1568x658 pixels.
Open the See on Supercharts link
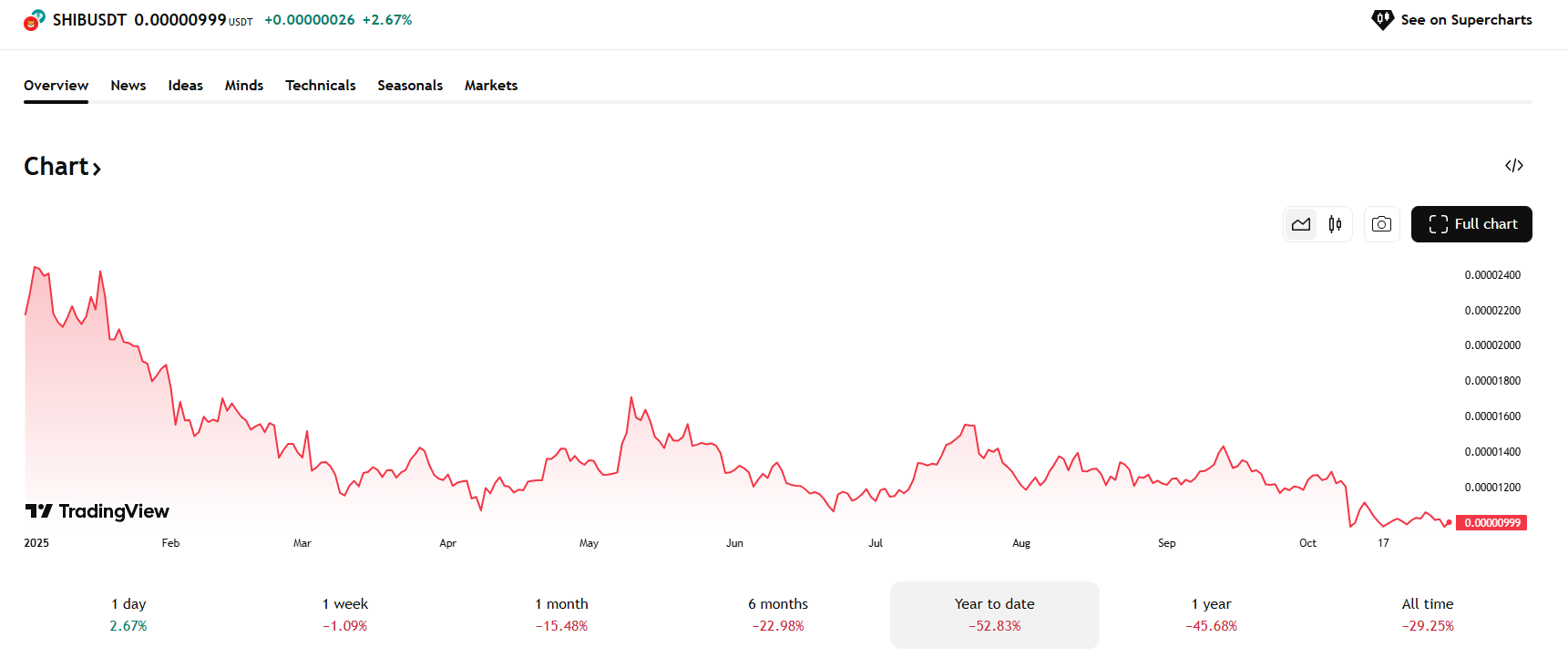coord(1465,20)
